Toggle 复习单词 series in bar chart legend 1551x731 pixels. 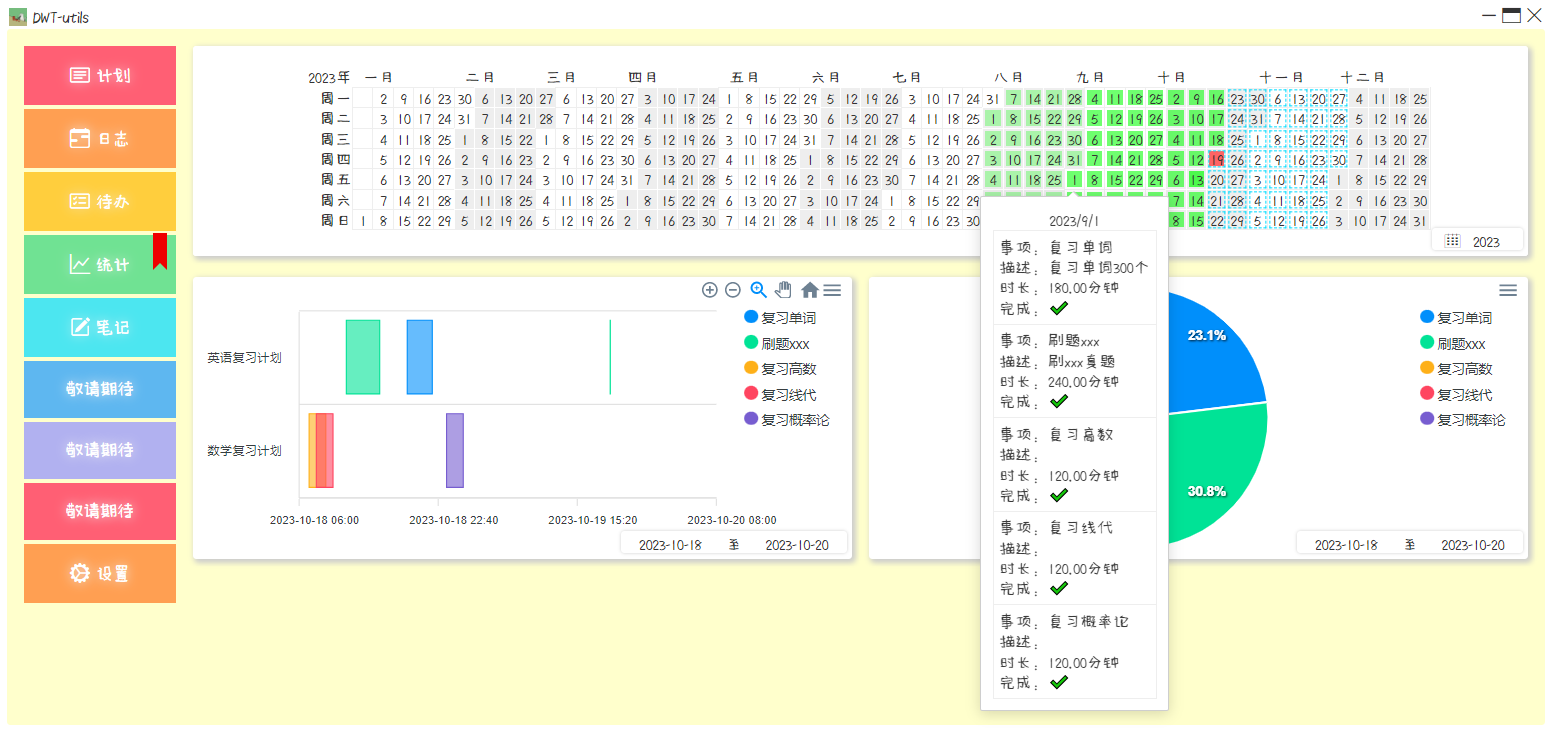(x=787, y=318)
